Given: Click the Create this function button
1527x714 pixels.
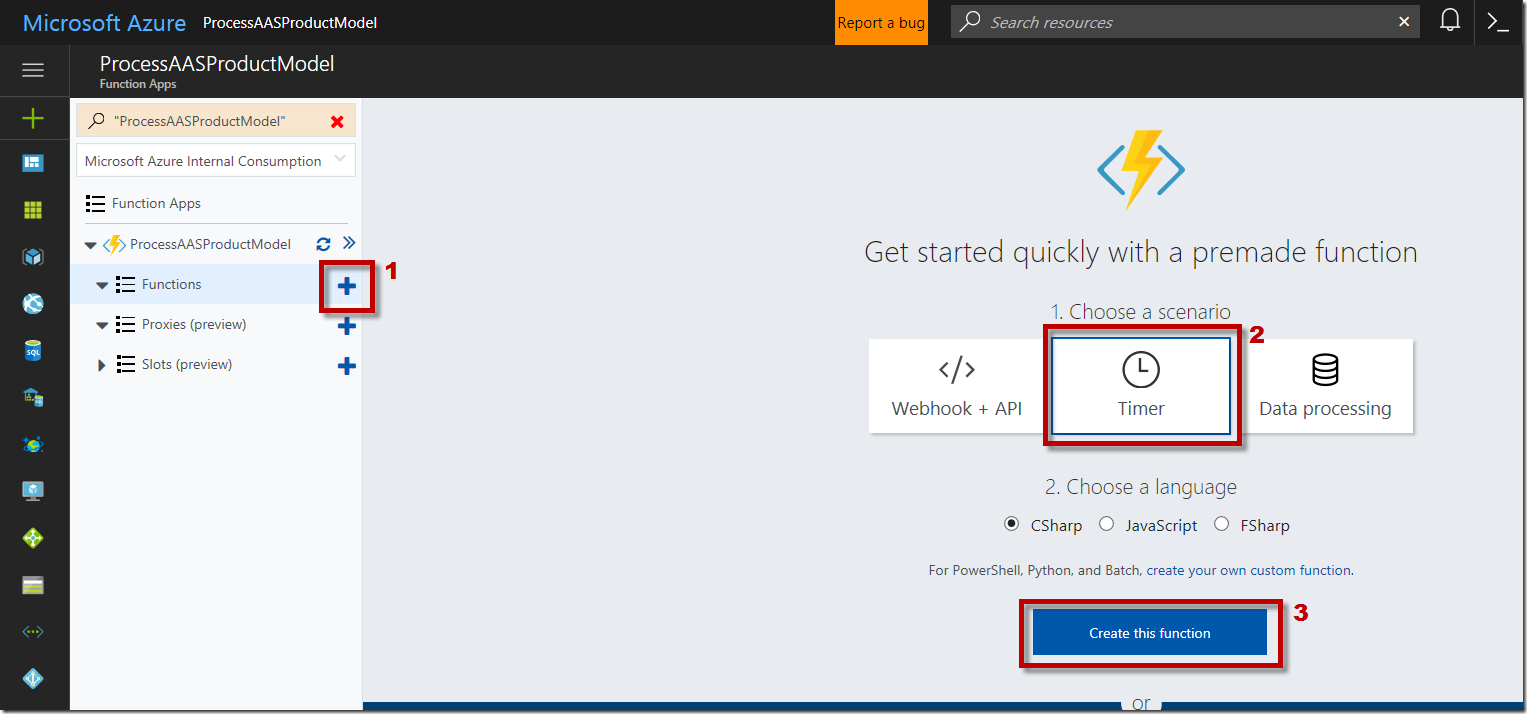Looking at the screenshot, I should click(x=1150, y=633).
